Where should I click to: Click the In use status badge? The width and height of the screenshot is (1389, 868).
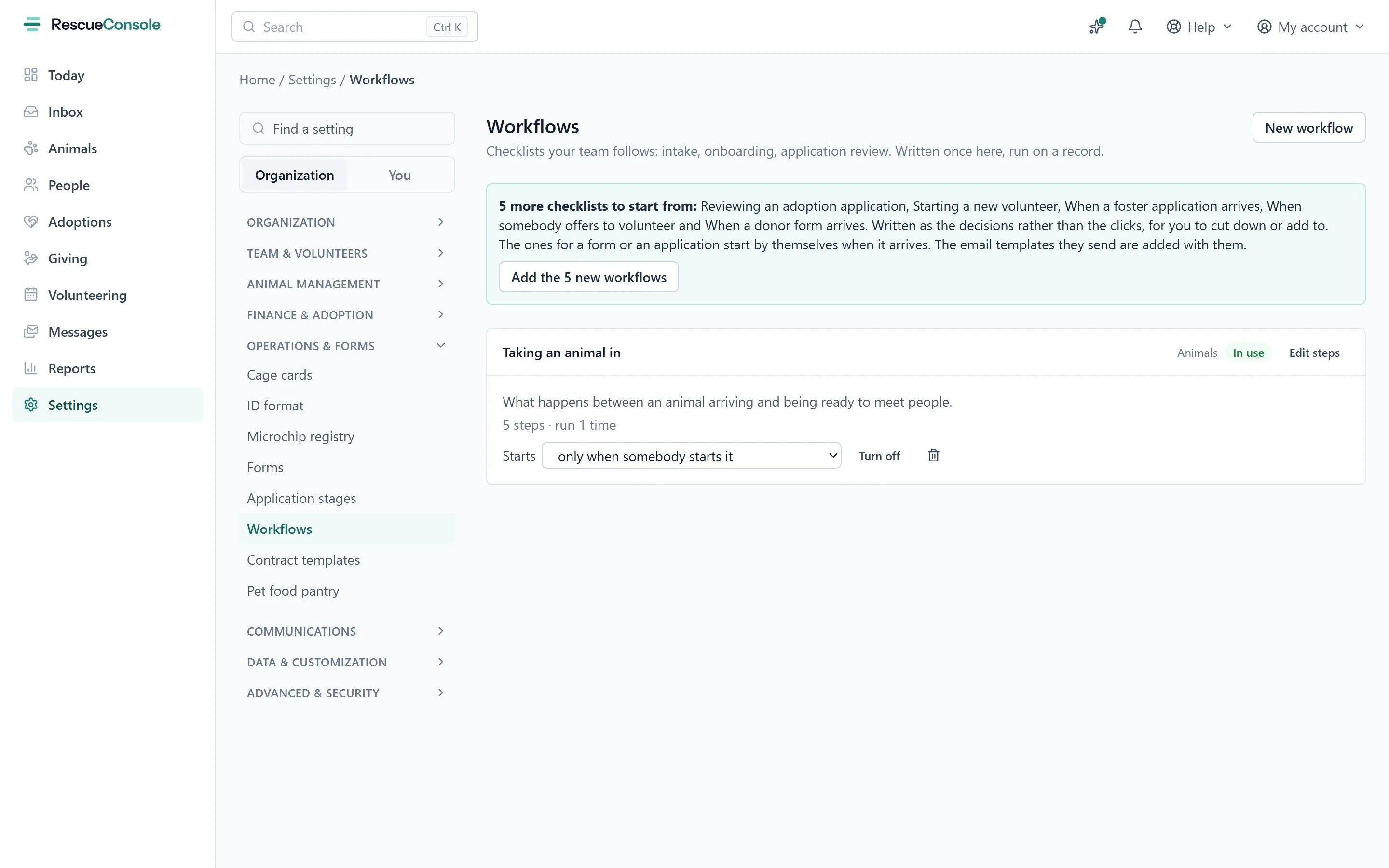pyautogui.click(x=1248, y=353)
